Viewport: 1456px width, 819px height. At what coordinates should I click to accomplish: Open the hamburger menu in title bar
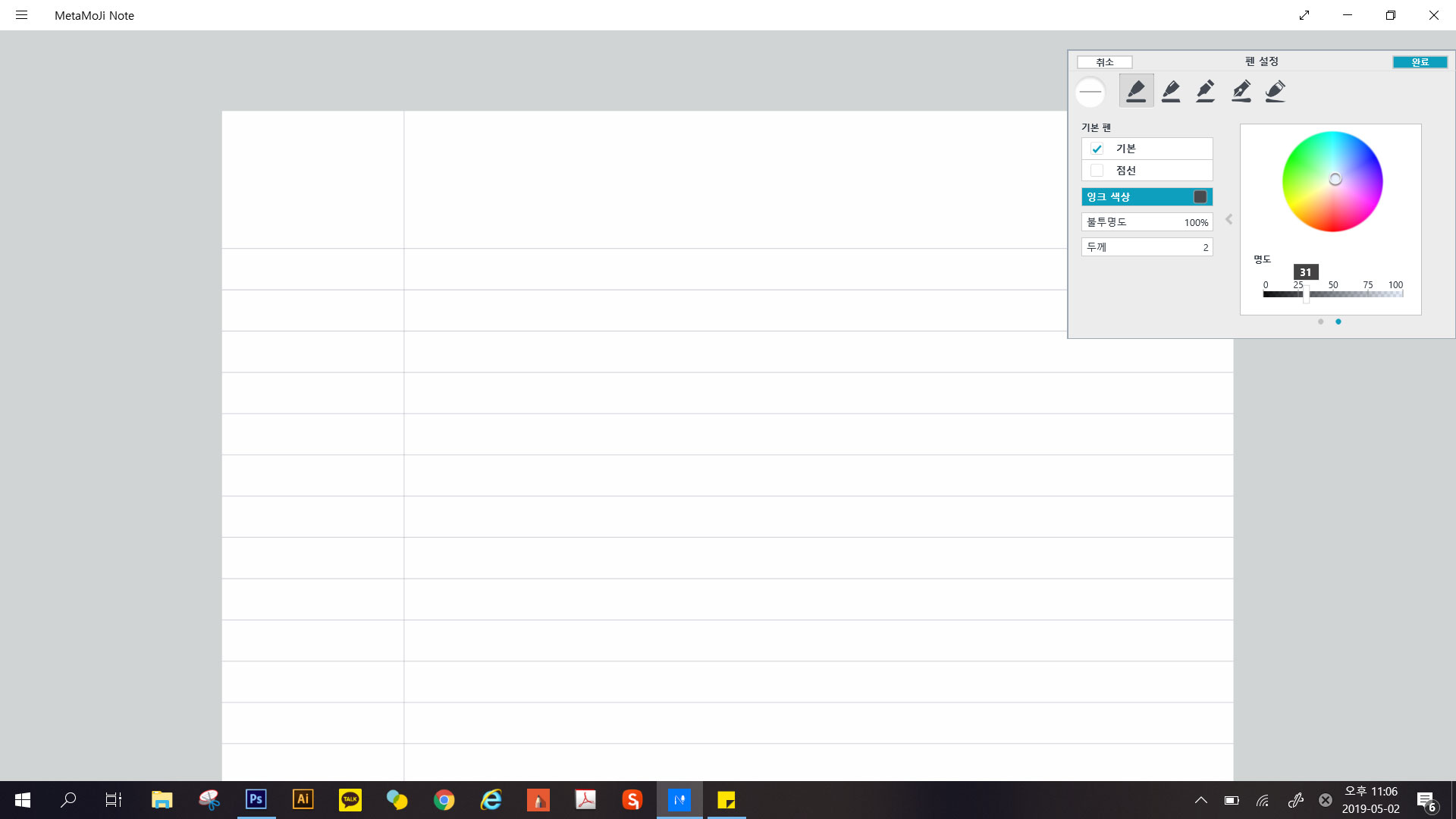[21, 15]
